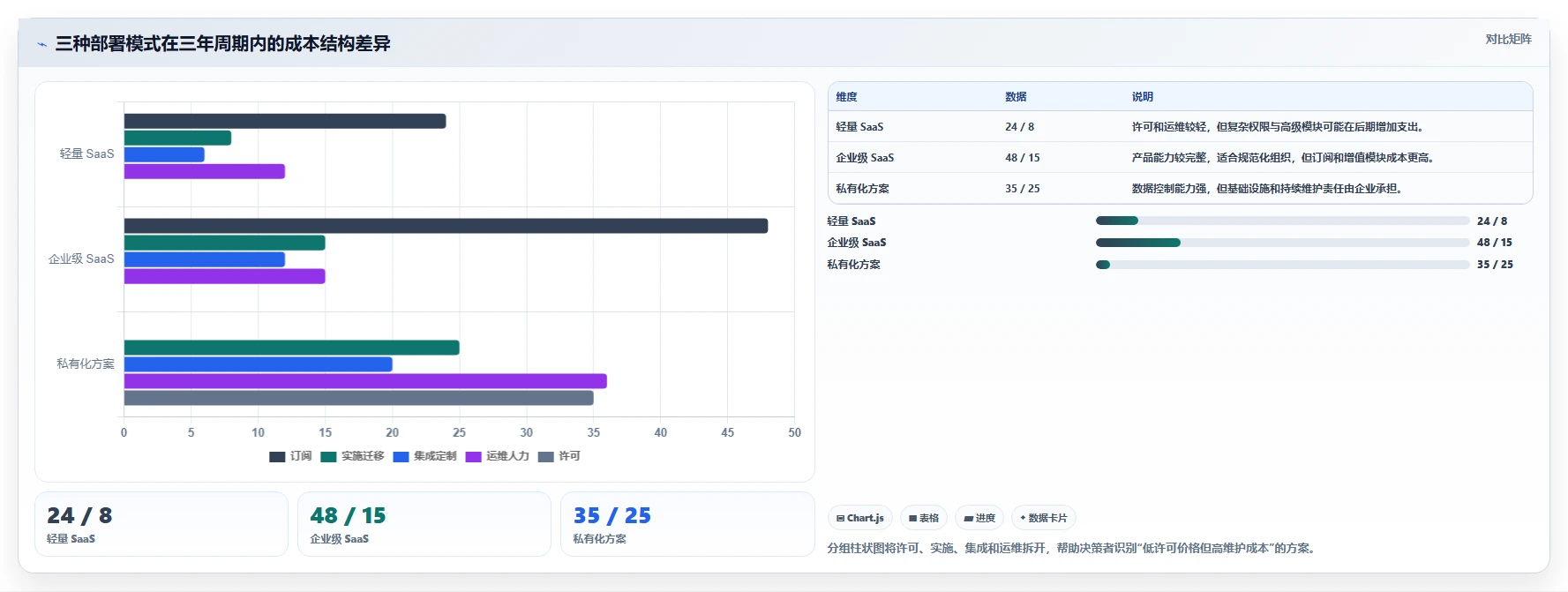The height and width of the screenshot is (592, 1568).
Task: Select the 企业级 SaaS table row cell
Action: coord(865,158)
